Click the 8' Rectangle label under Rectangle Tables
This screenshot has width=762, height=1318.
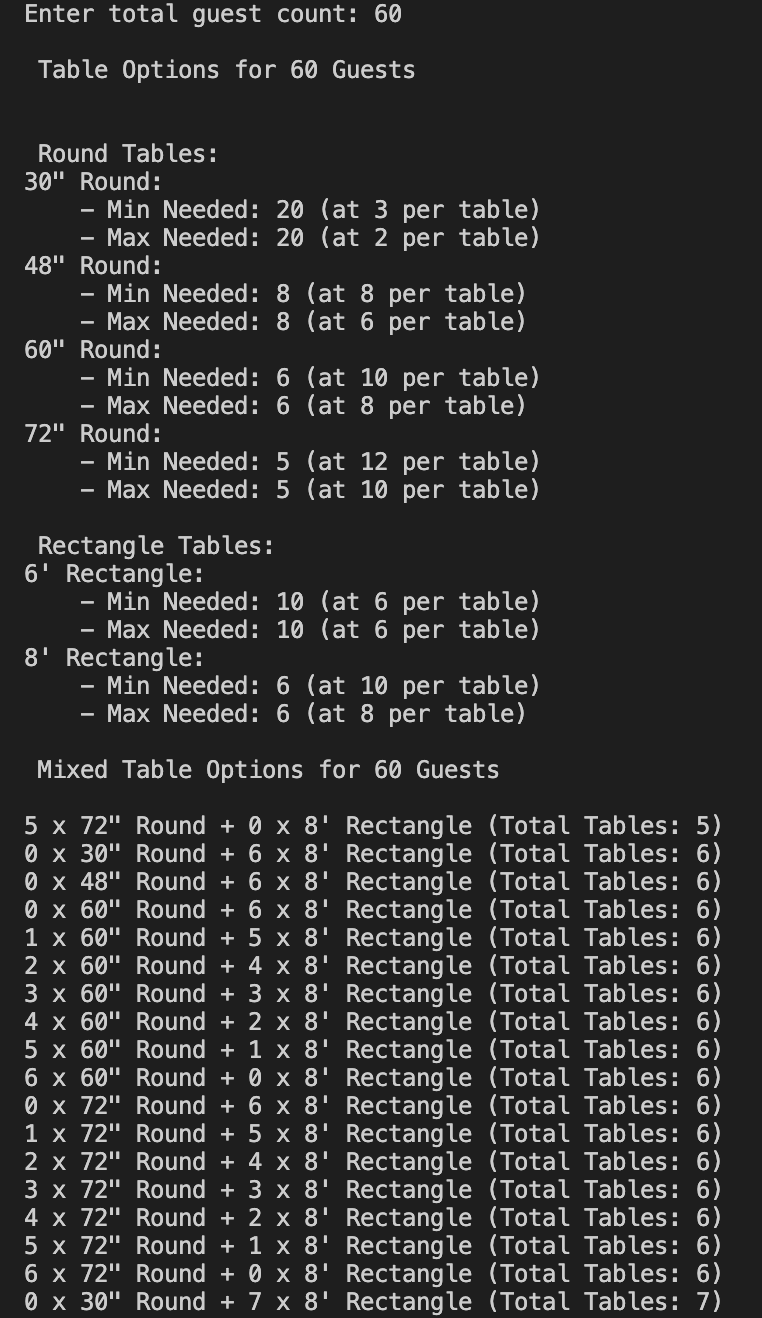click(114, 658)
